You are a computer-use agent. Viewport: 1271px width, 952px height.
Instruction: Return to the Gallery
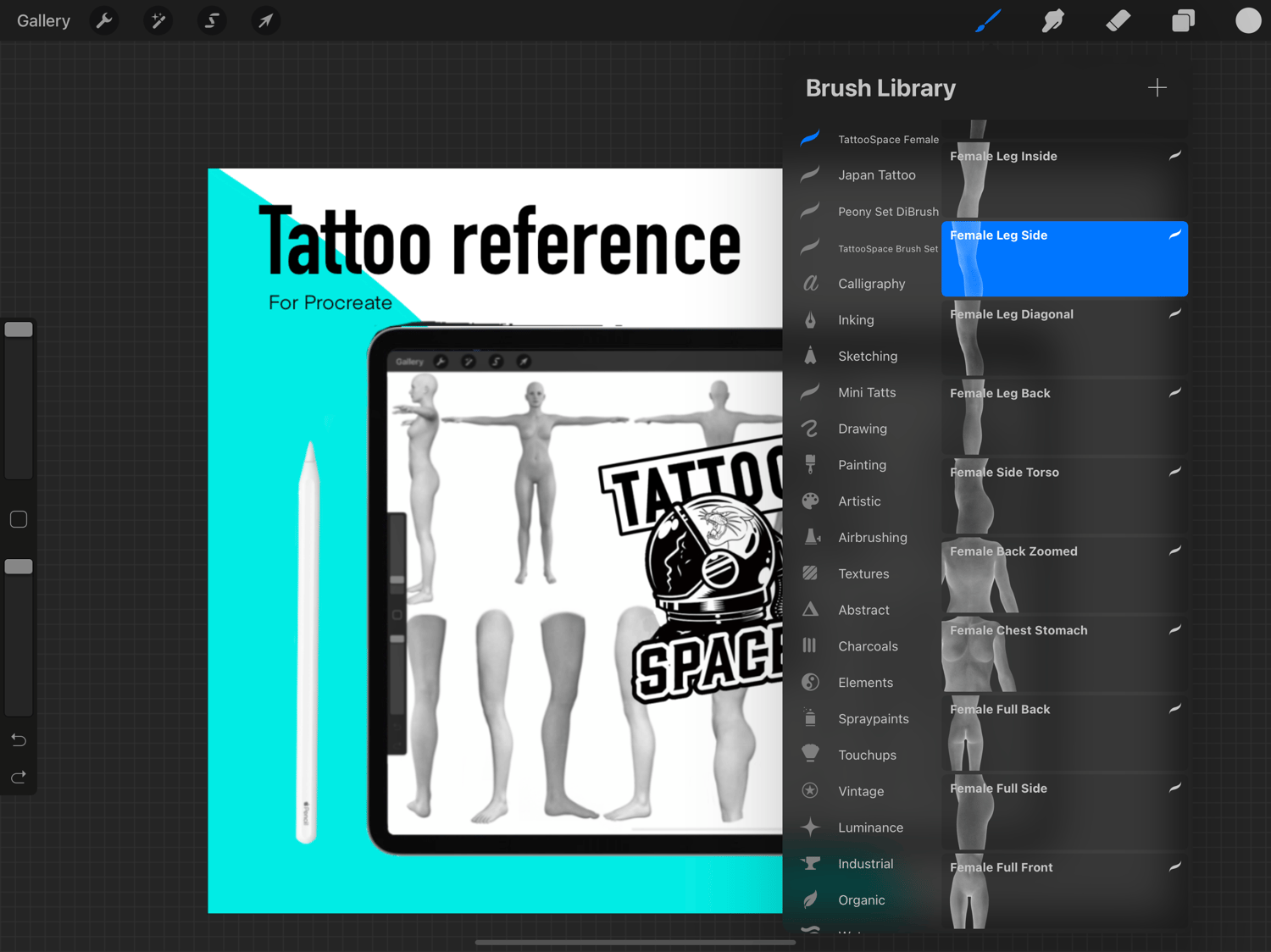pyautogui.click(x=43, y=20)
